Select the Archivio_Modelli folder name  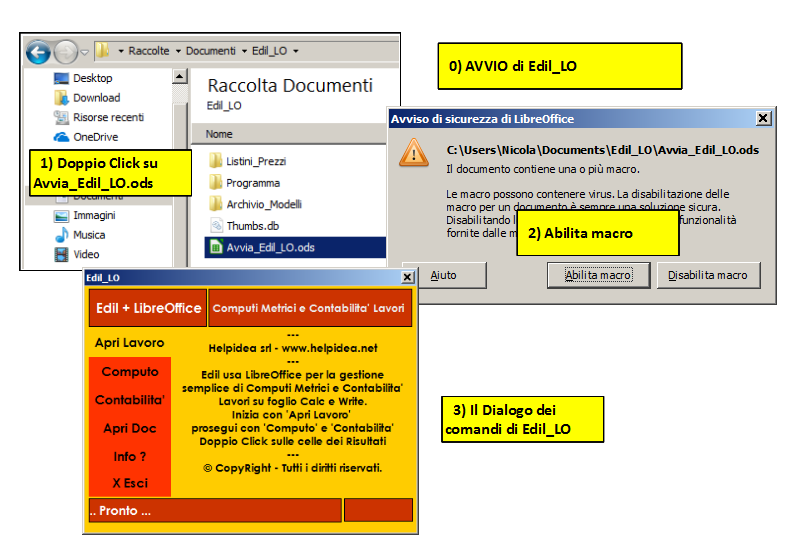264,204
